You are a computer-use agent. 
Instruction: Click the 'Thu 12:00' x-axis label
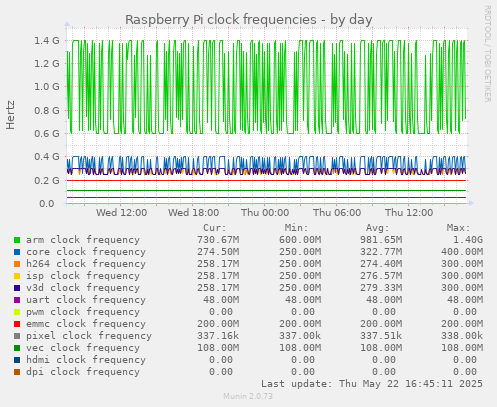coord(409,213)
